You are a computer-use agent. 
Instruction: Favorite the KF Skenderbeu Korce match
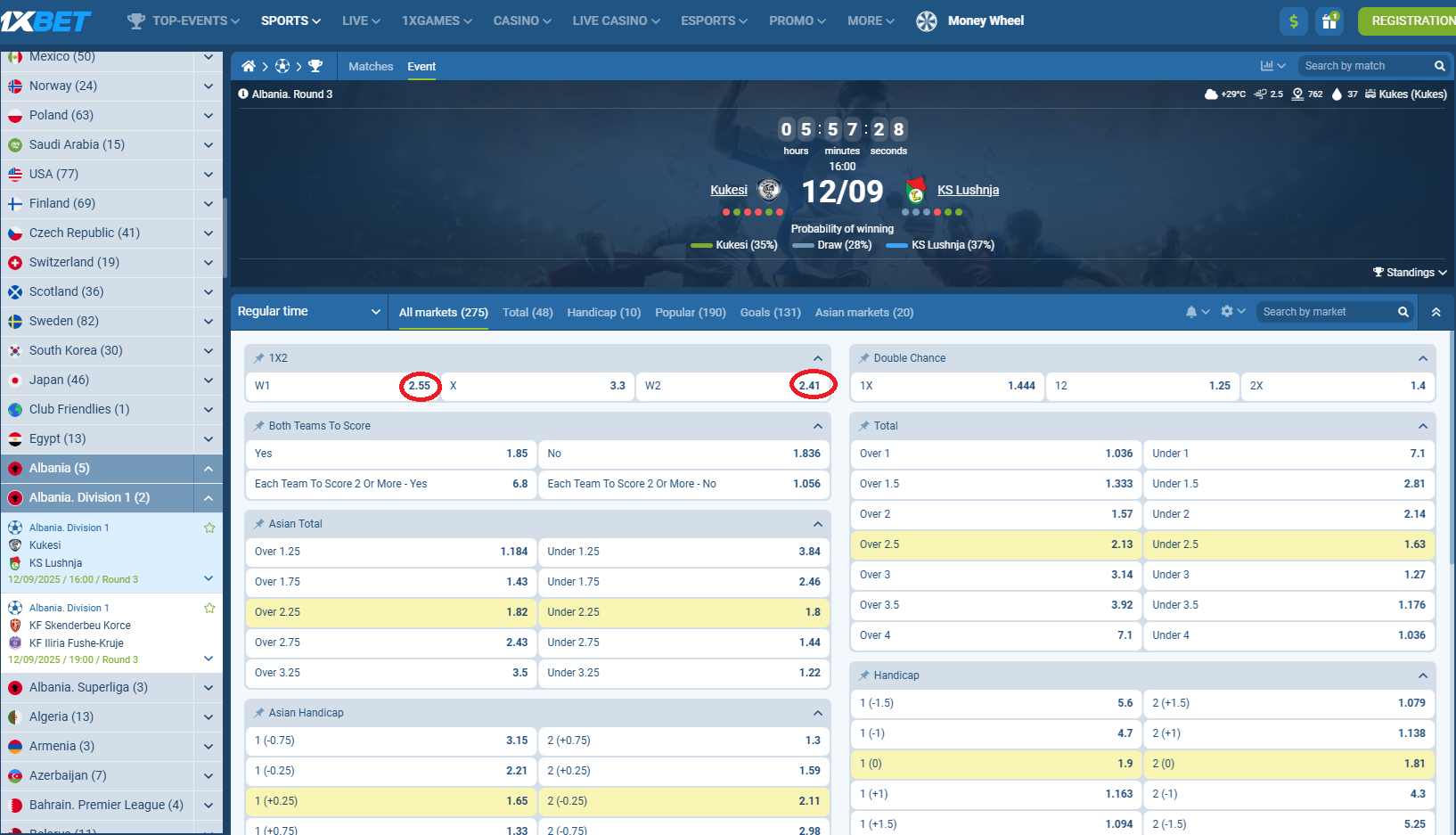coord(209,608)
